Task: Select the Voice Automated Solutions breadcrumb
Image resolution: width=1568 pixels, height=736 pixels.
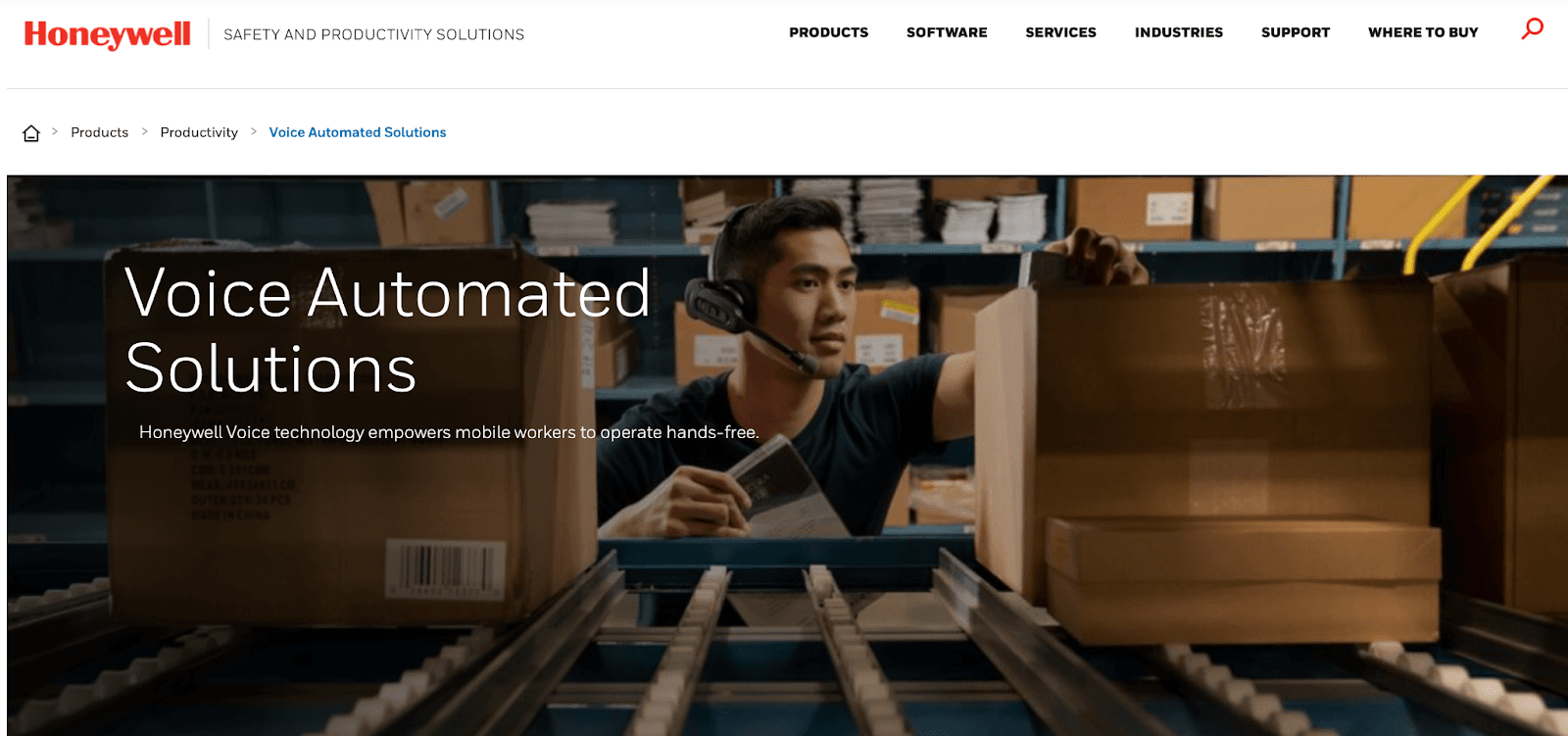Action: coord(358,132)
